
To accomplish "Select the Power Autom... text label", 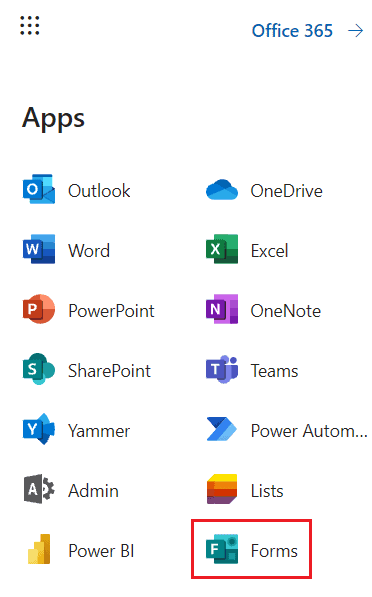I will coord(309,431).
